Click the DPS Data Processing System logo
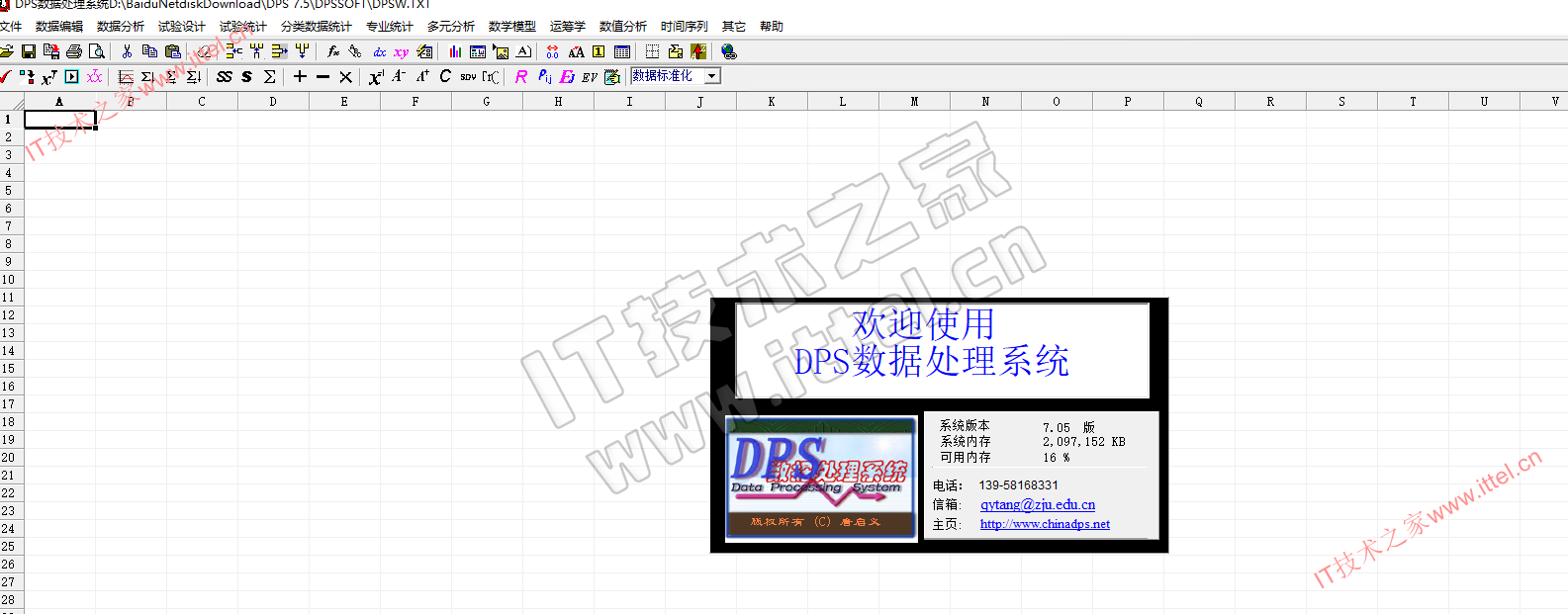Viewport: 1568px width, 614px height. (821, 479)
